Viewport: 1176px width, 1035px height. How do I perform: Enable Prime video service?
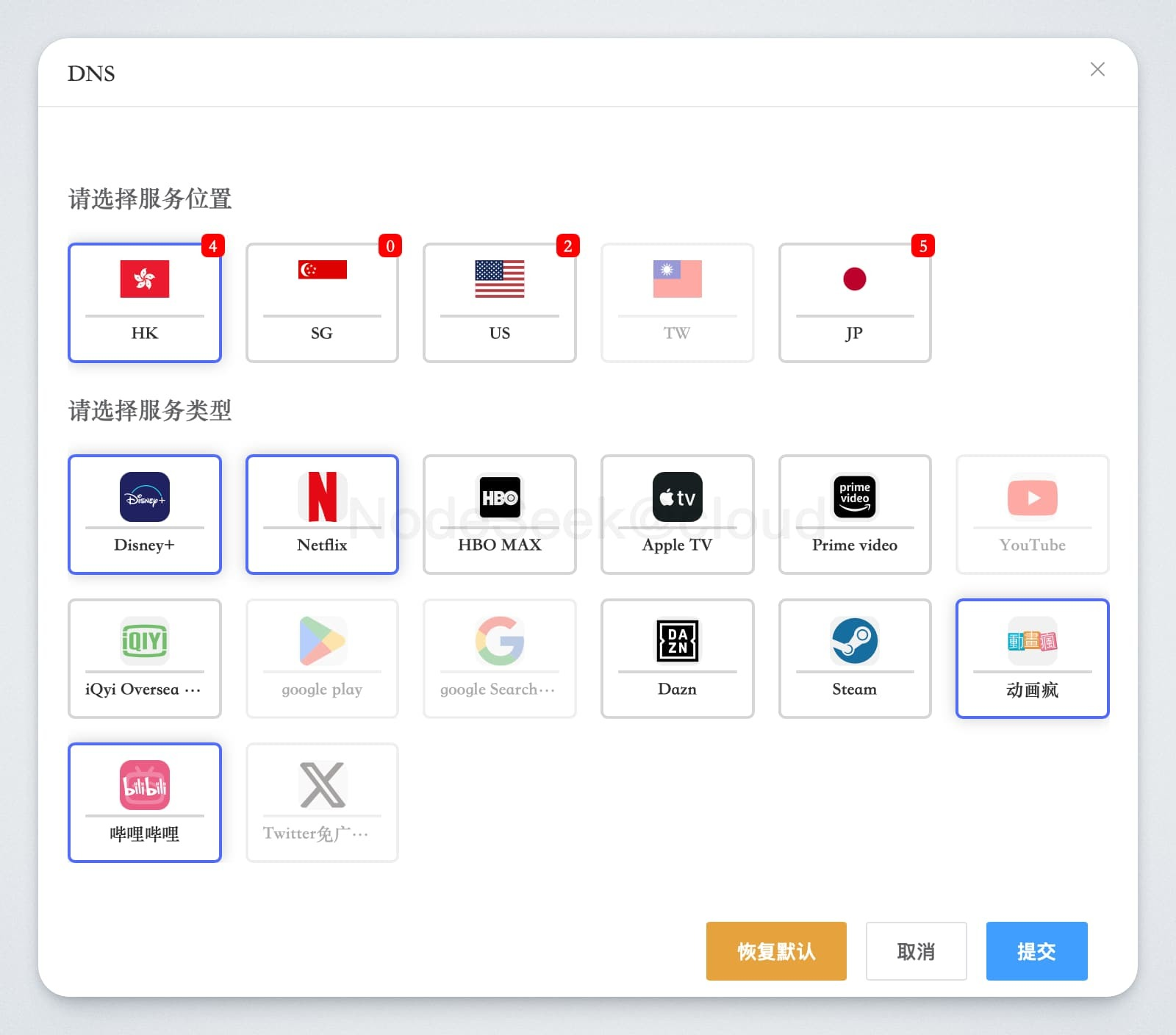click(x=854, y=514)
